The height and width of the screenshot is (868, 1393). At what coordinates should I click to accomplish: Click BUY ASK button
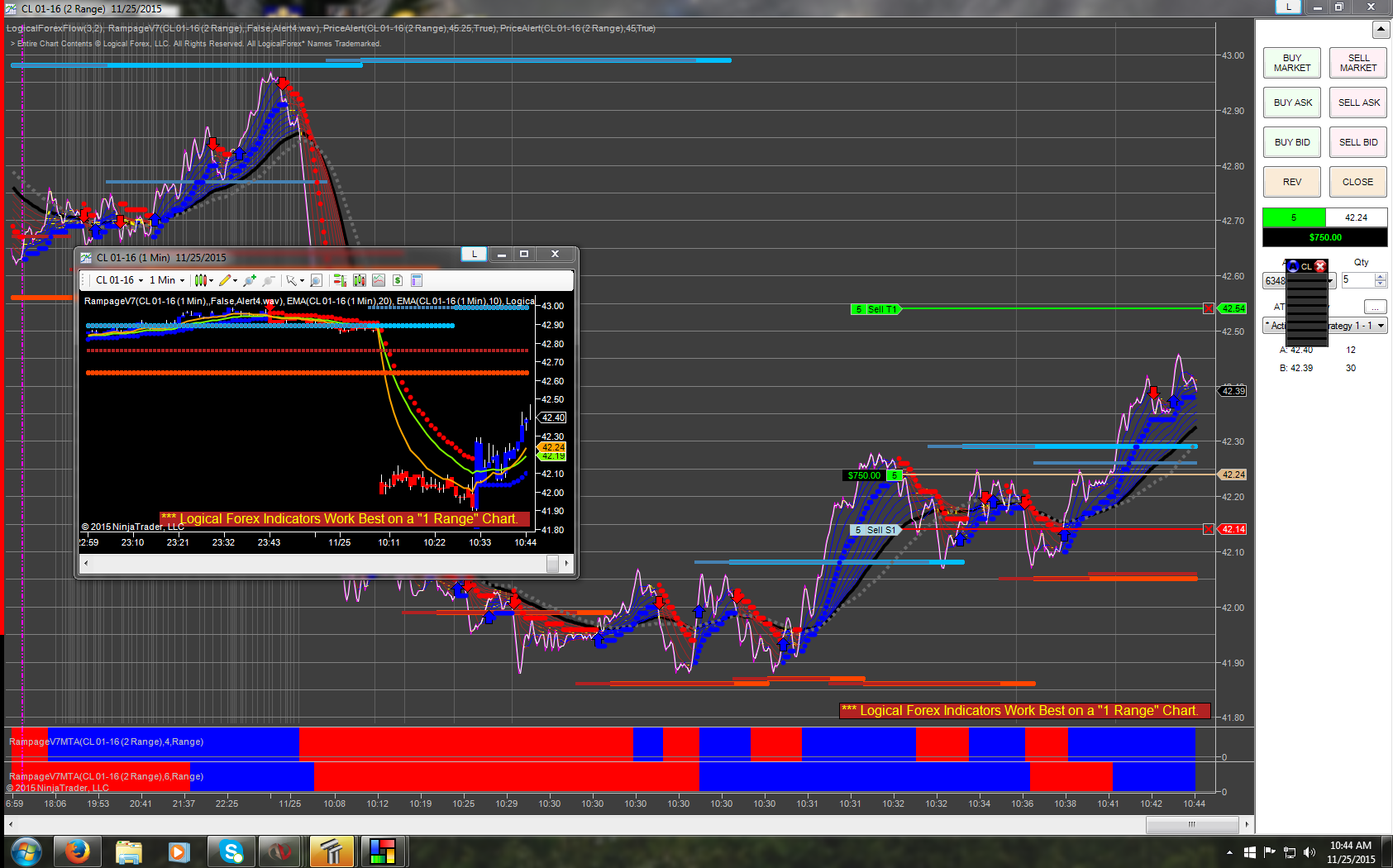pyautogui.click(x=1291, y=103)
